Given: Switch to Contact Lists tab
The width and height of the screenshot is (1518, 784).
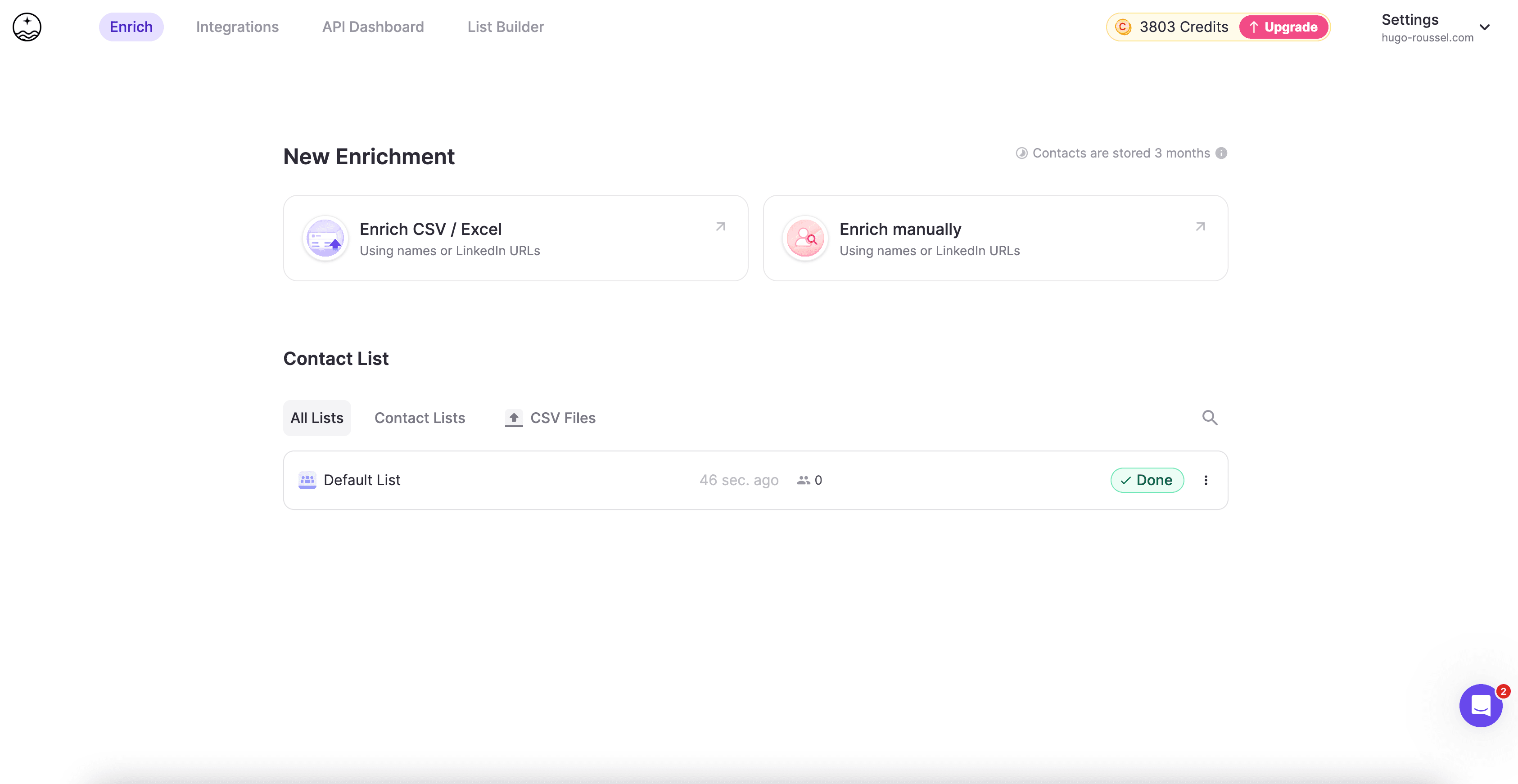Looking at the screenshot, I should tap(420, 418).
